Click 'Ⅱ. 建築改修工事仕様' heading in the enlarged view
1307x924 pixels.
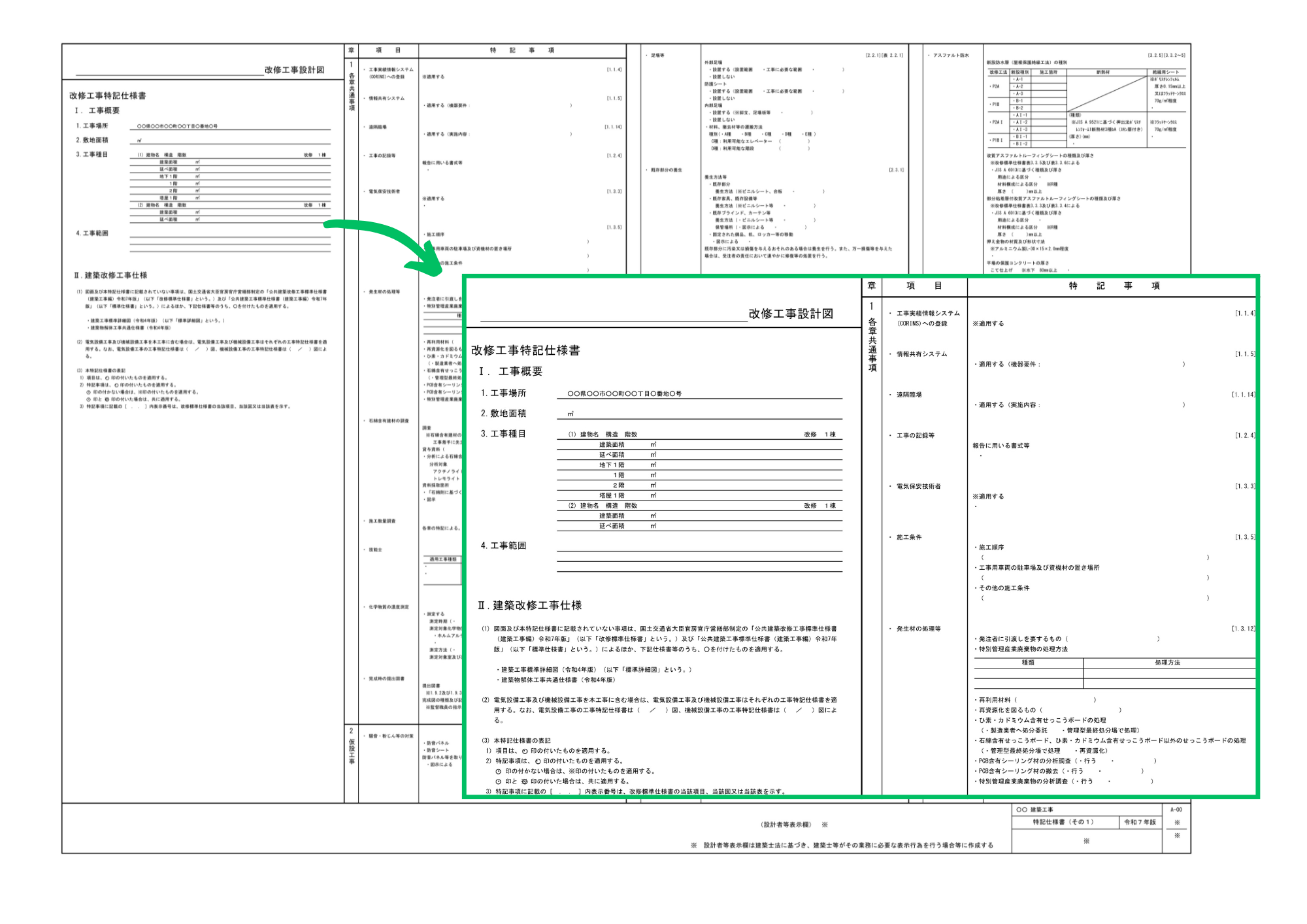point(529,605)
